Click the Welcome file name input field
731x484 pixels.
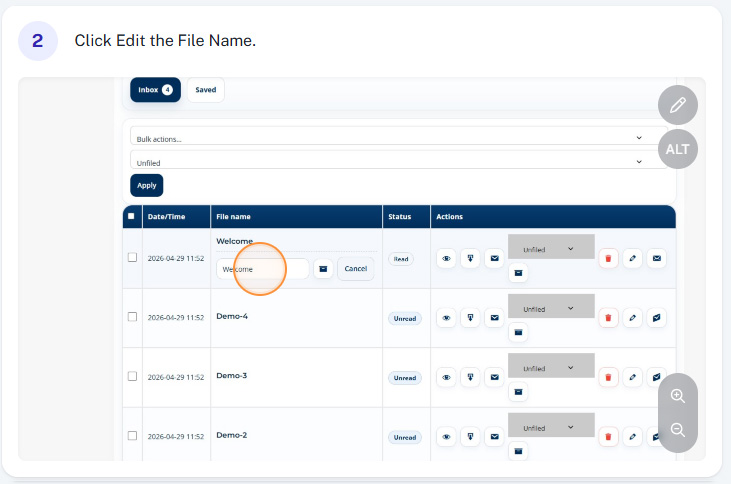coord(262,269)
